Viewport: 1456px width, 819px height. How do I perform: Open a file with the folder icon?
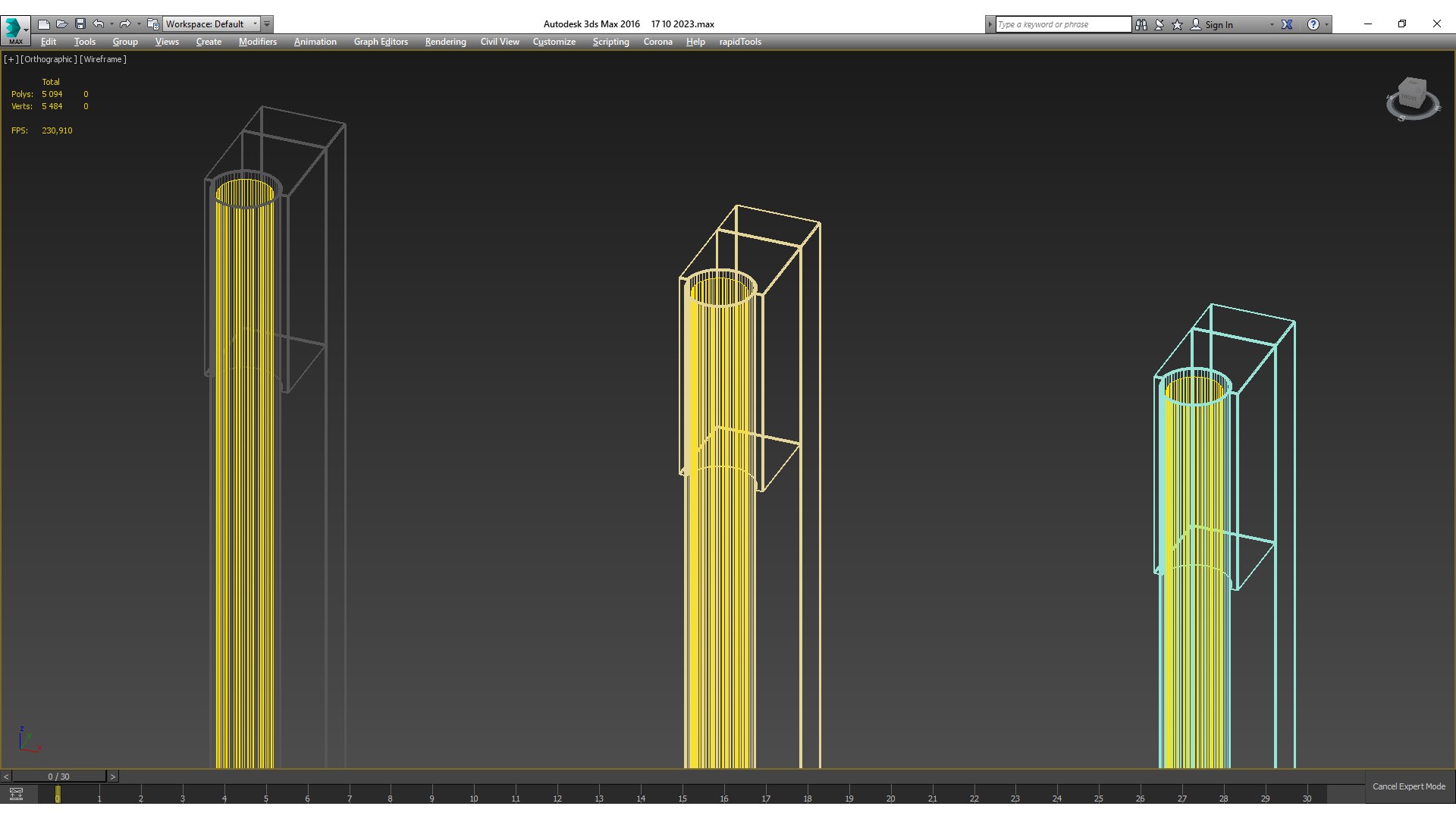[62, 24]
